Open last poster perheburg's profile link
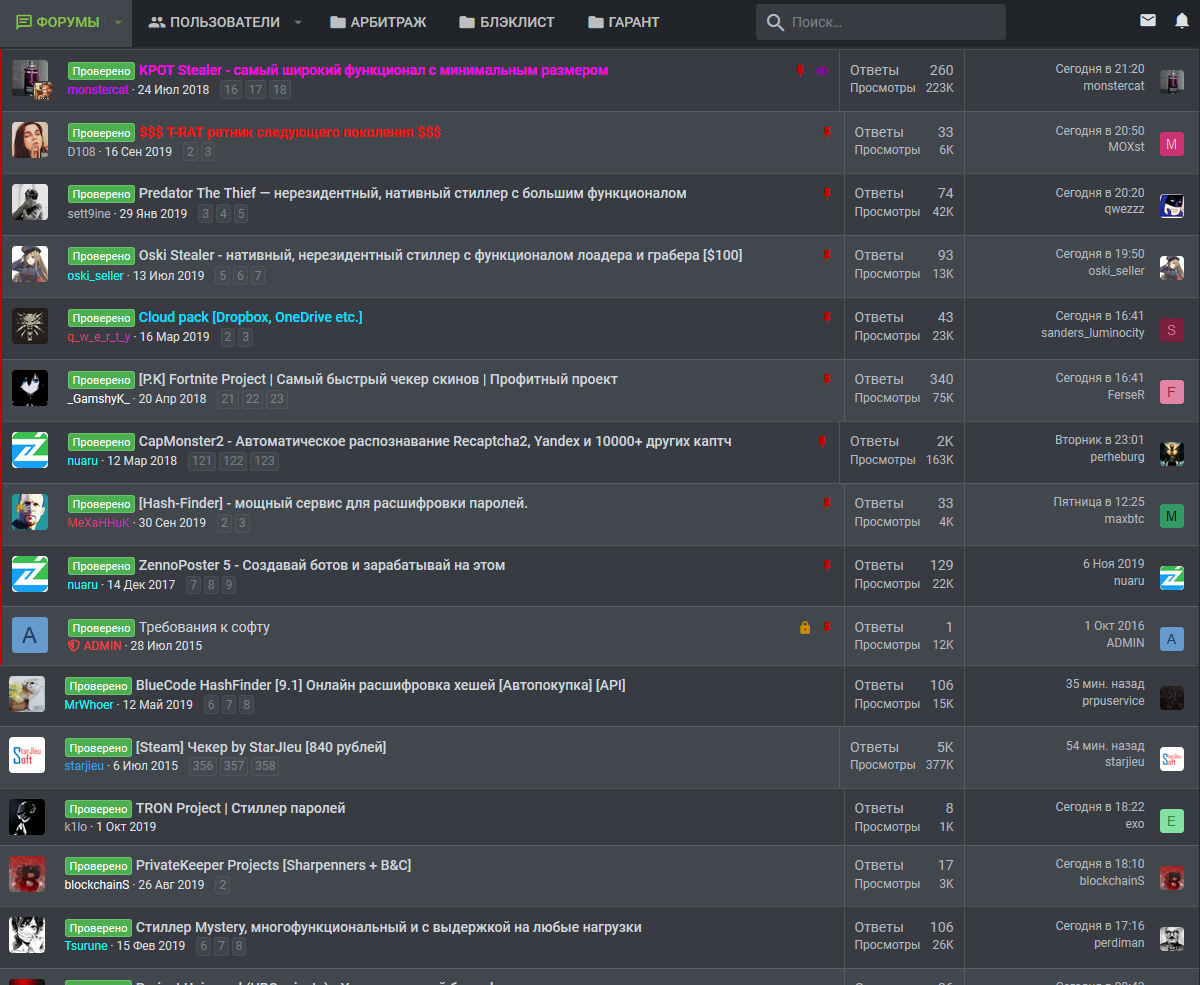Screen dimensions: 1200x985 [1117, 458]
